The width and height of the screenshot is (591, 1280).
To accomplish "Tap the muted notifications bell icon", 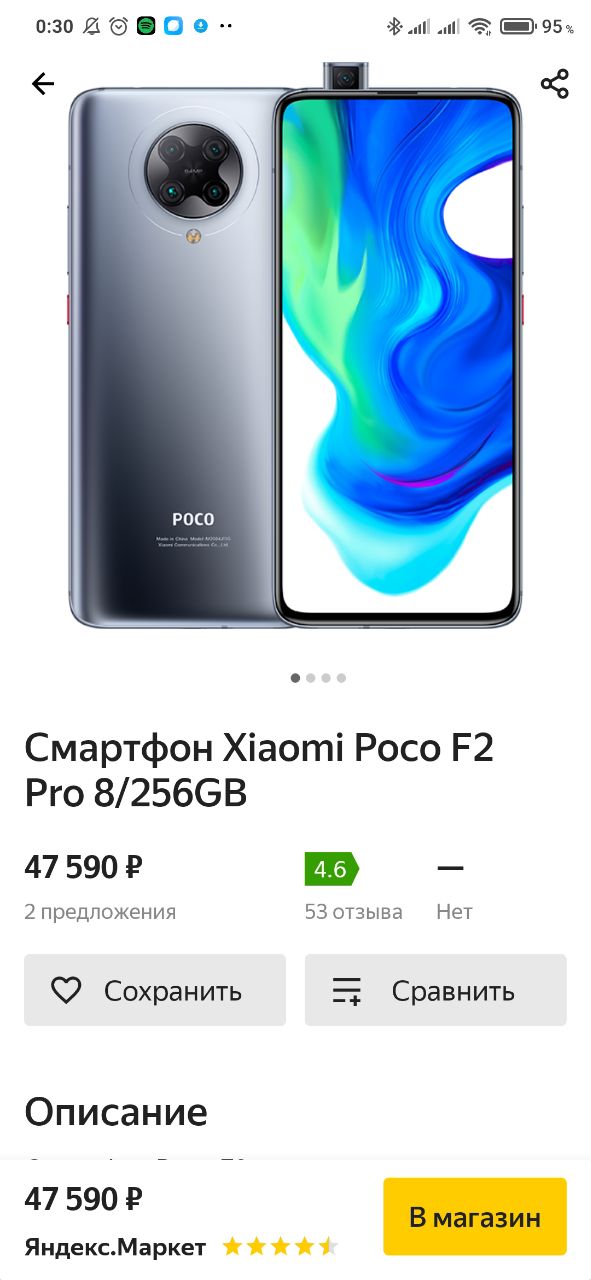I will click(92, 27).
